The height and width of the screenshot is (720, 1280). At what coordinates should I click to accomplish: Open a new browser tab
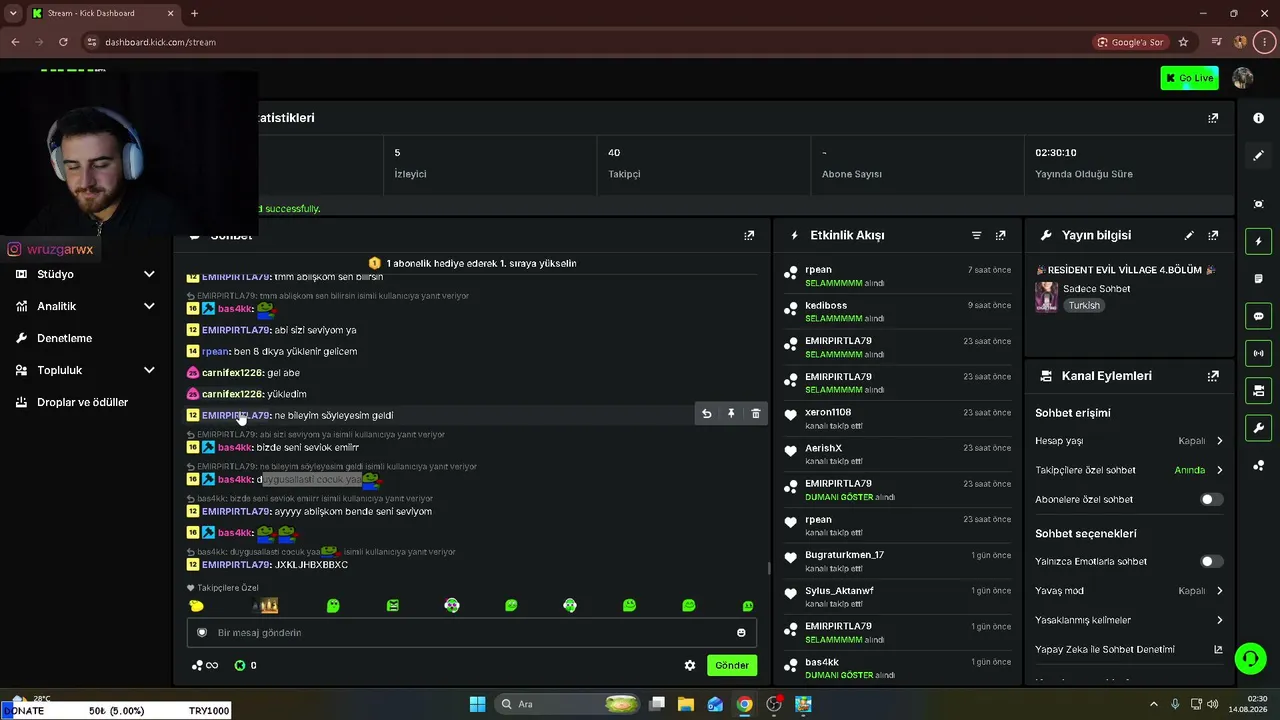194,14
